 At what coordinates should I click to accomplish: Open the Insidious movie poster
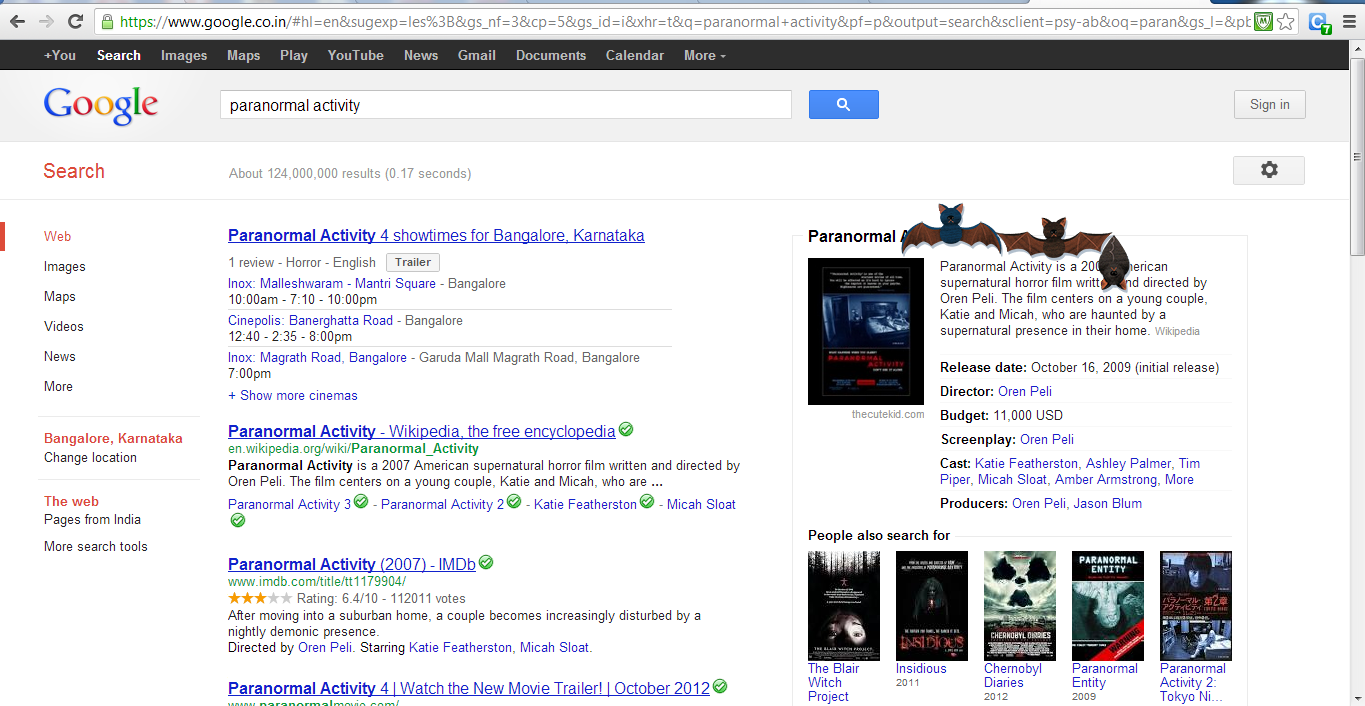(x=932, y=606)
